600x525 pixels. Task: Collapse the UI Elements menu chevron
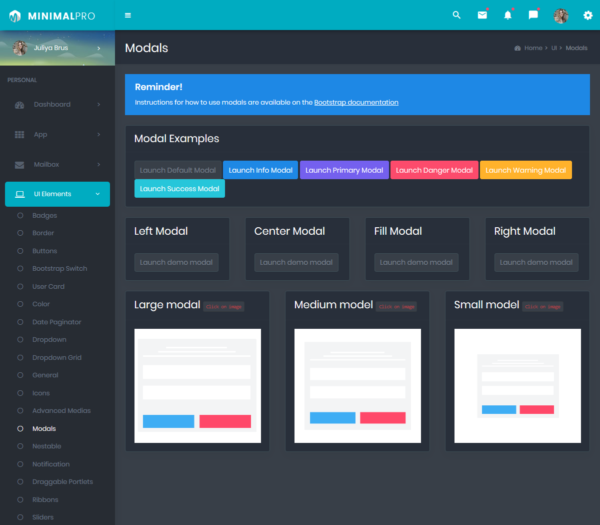tap(98, 194)
